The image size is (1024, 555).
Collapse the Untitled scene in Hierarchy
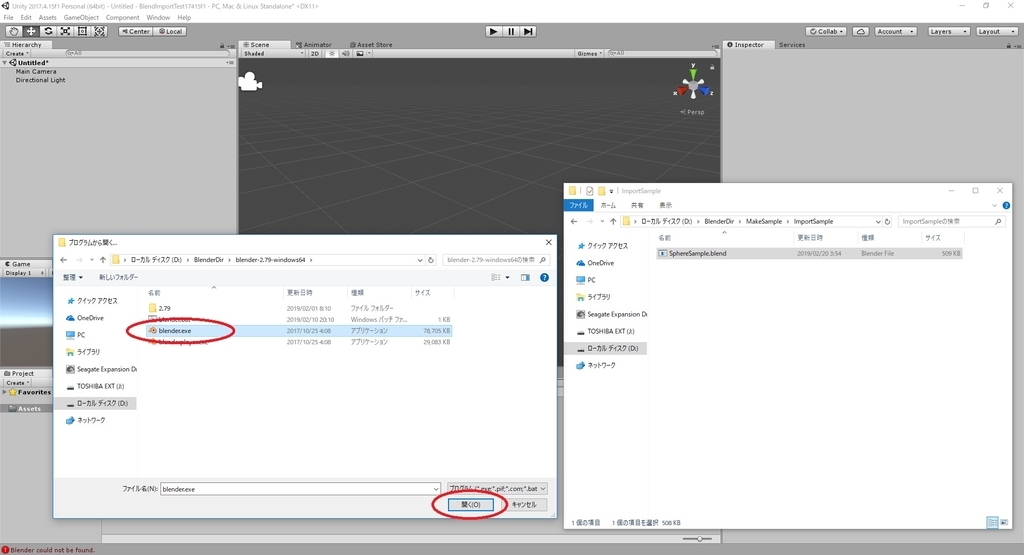pos(5,63)
